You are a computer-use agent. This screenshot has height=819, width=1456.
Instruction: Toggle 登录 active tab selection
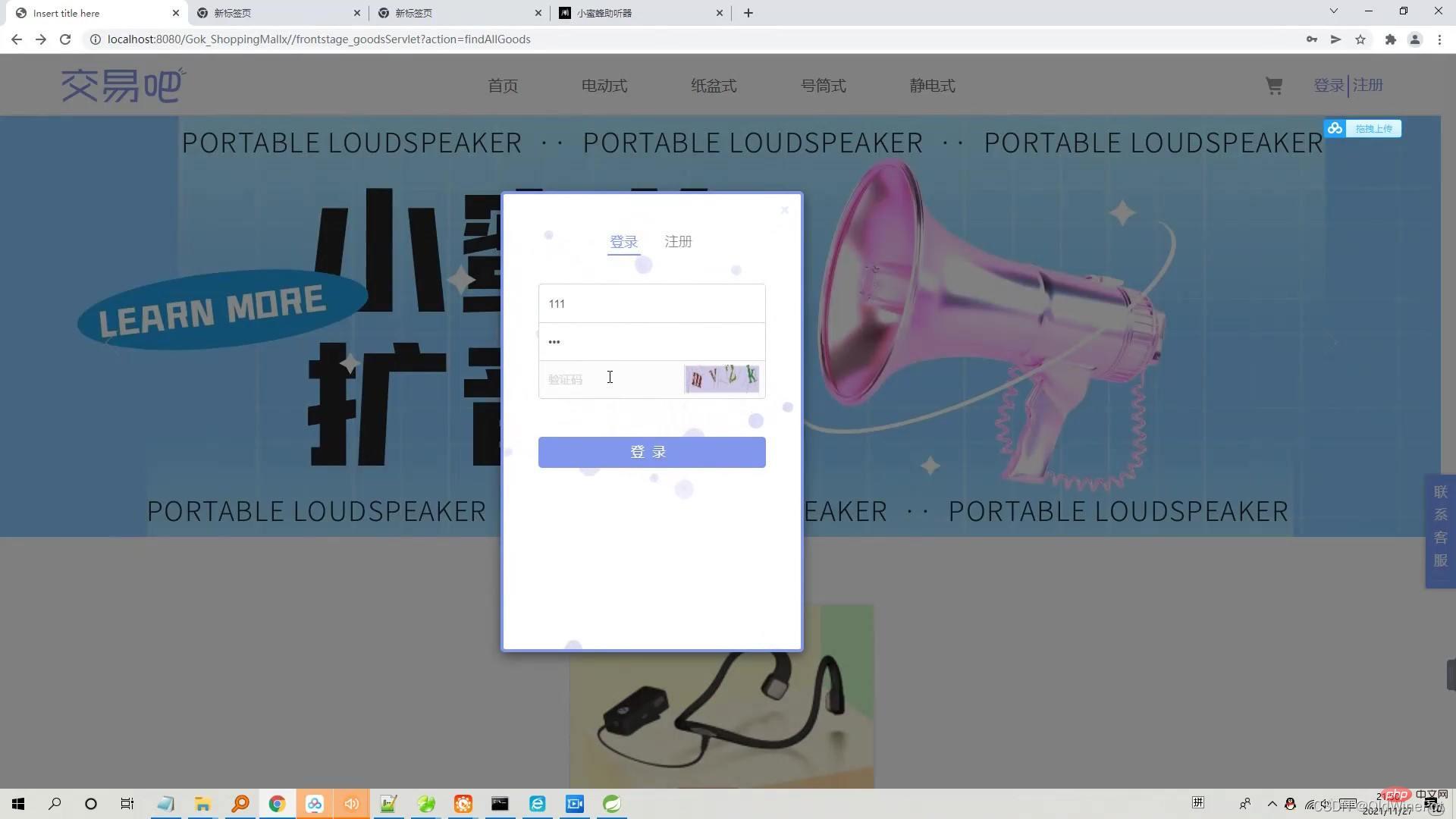point(623,241)
